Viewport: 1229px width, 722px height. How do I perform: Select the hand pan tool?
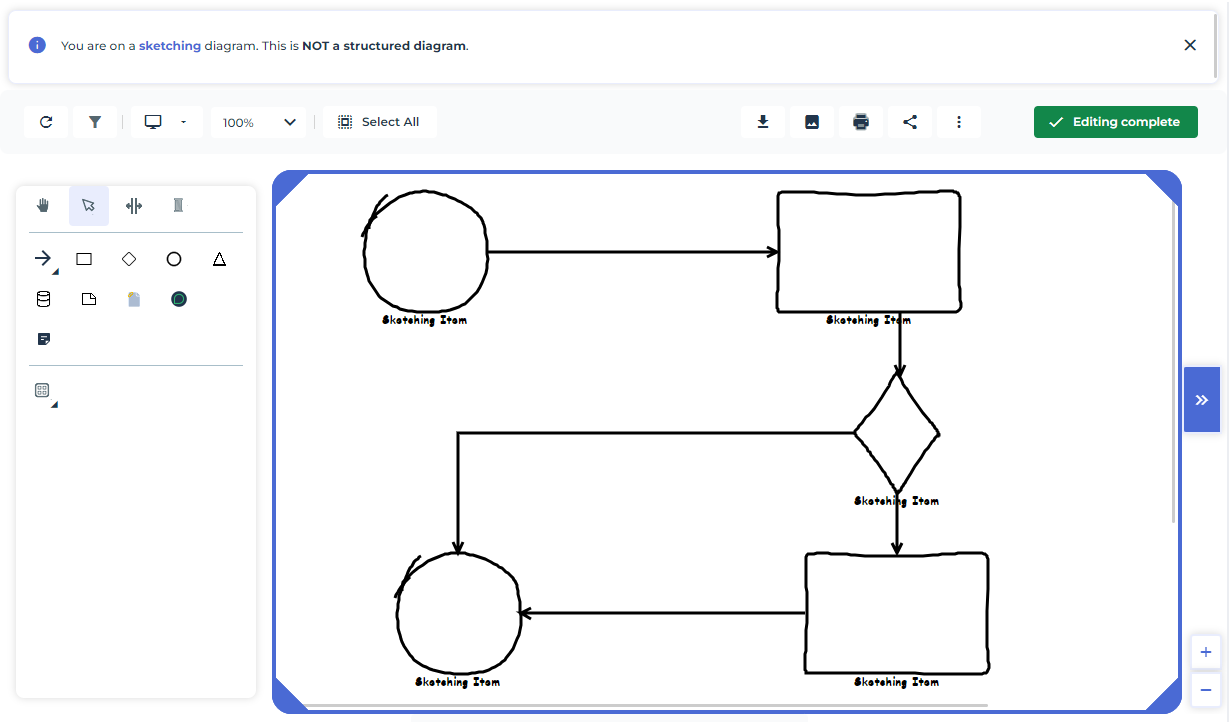click(x=43, y=205)
